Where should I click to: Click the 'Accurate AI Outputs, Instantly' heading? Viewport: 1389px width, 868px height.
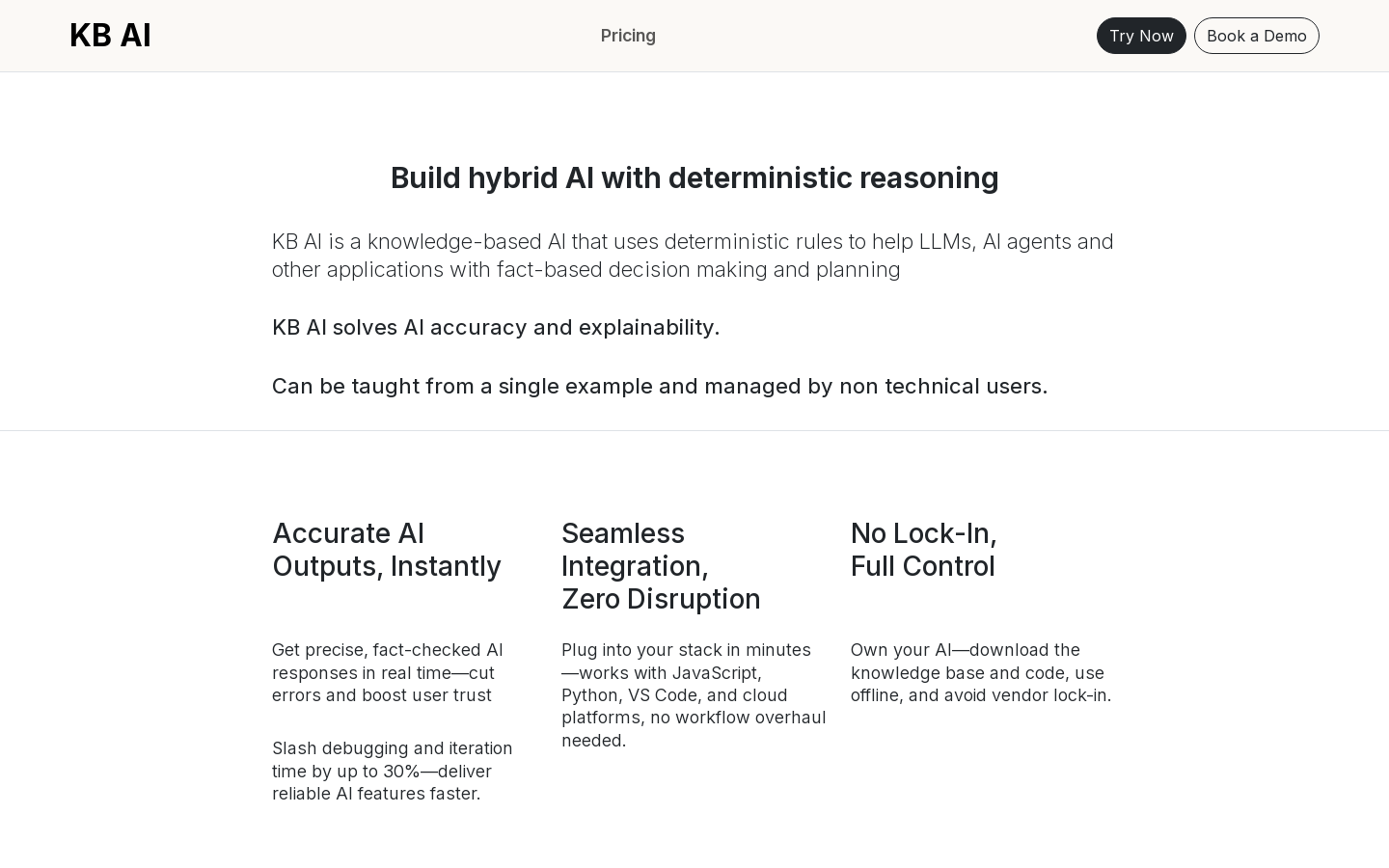[387, 550]
